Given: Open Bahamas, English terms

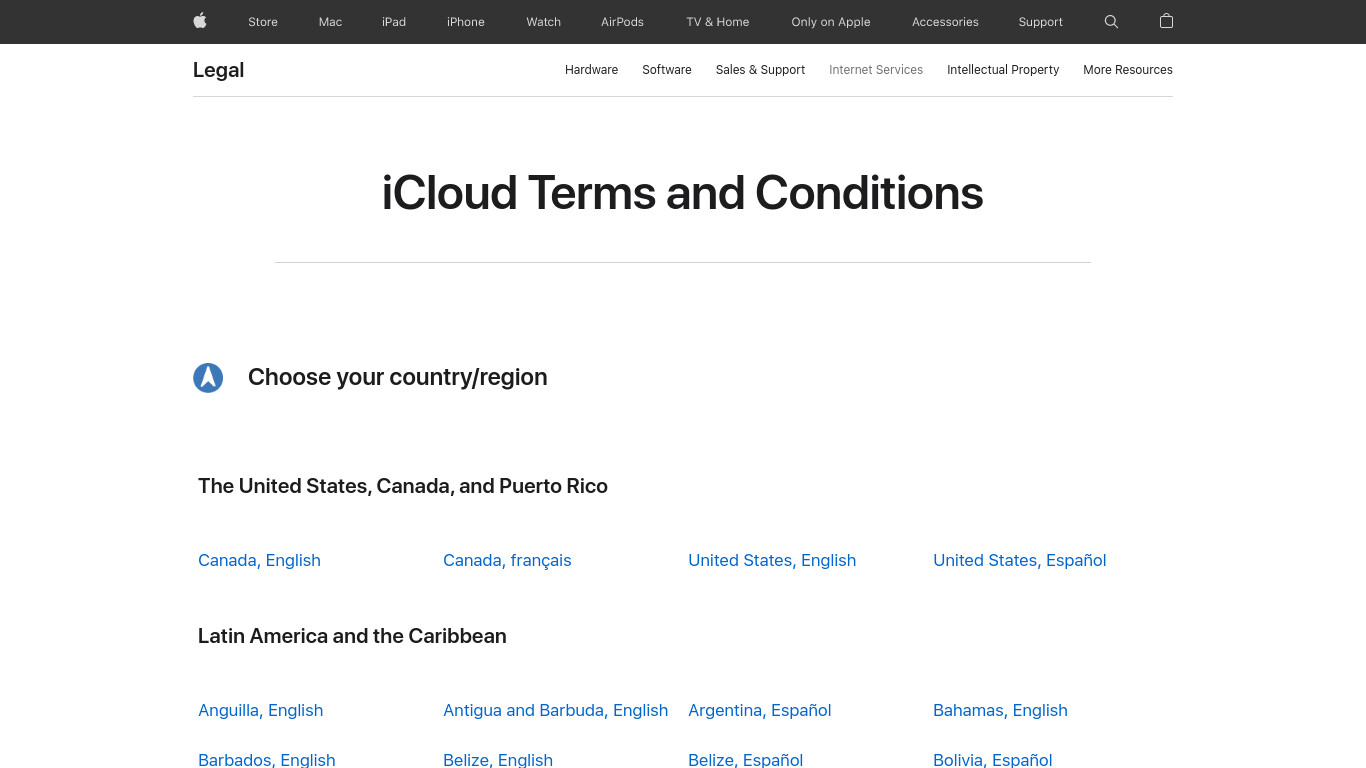Looking at the screenshot, I should (x=1000, y=710).
